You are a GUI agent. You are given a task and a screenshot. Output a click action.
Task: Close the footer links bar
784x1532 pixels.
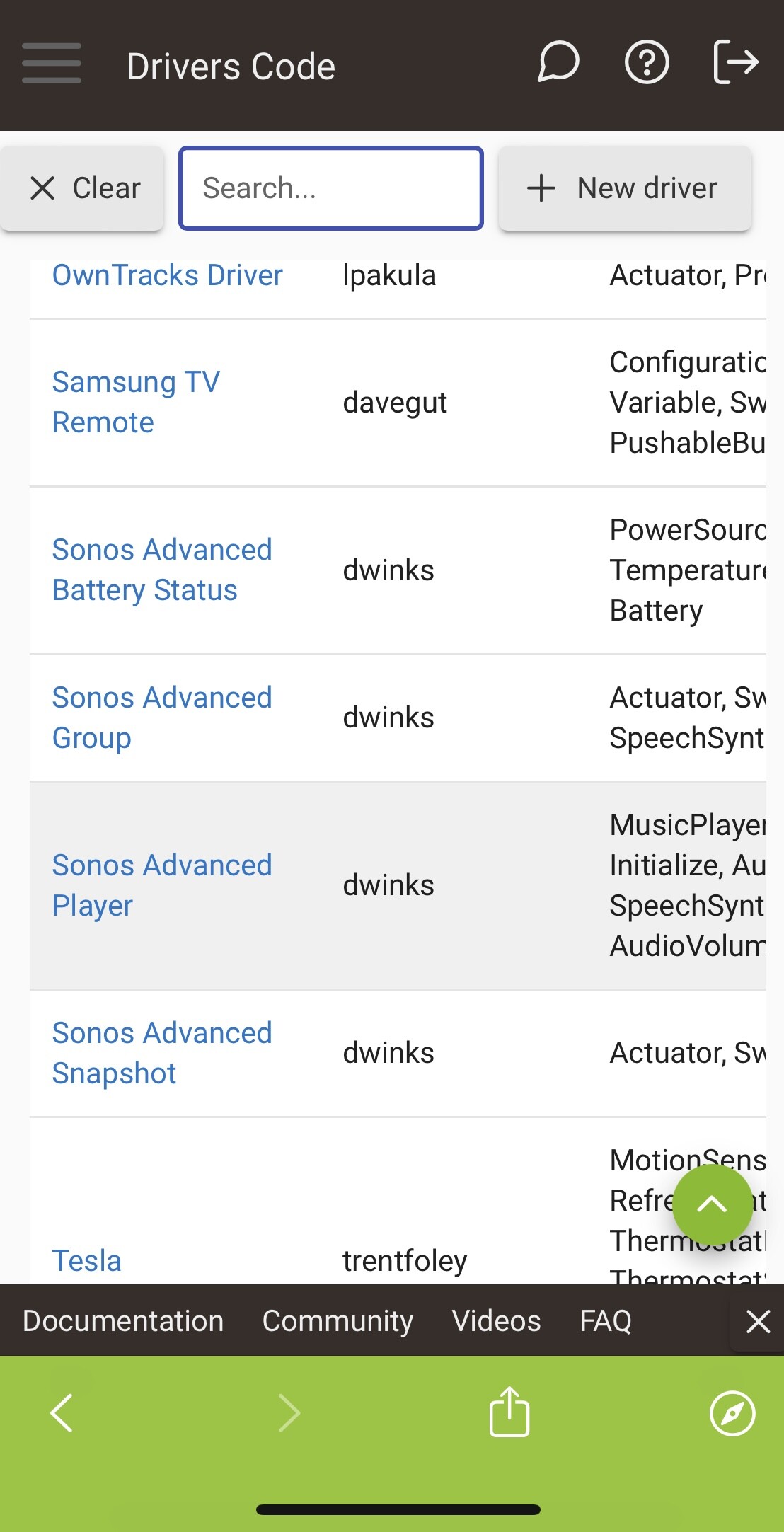point(758,1321)
